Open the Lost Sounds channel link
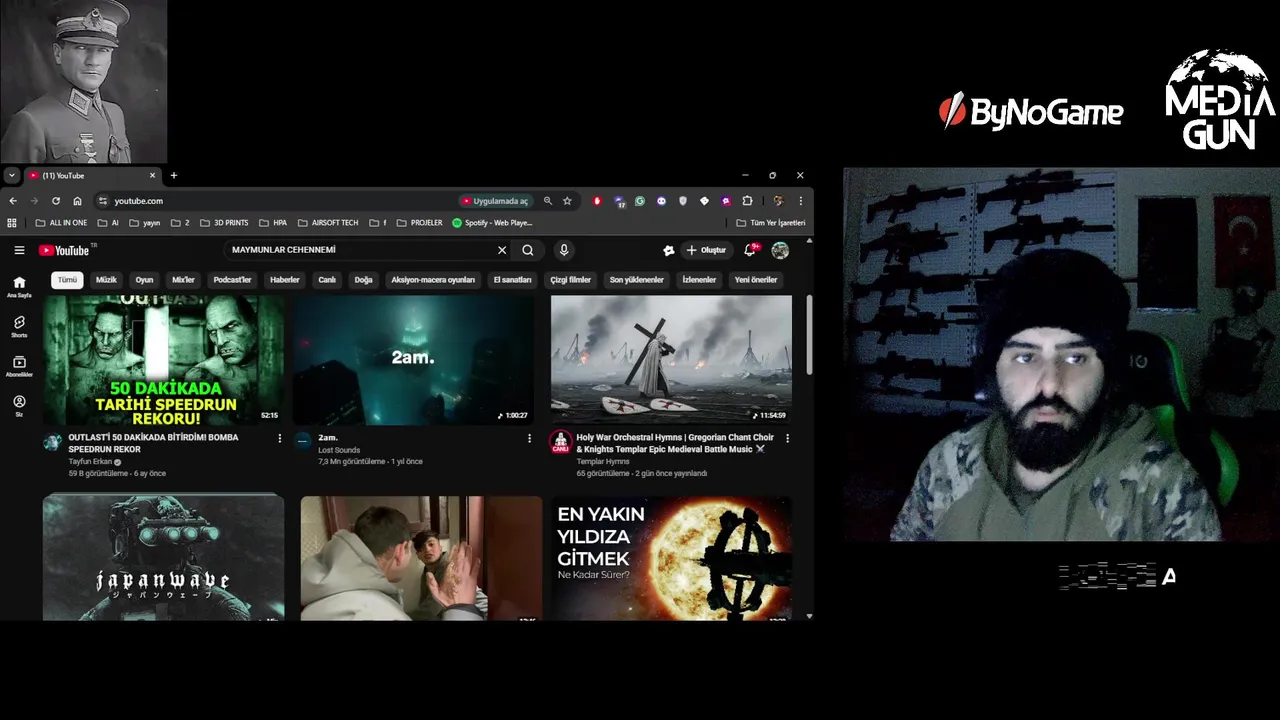This screenshot has width=1280, height=720. pos(339,450)
